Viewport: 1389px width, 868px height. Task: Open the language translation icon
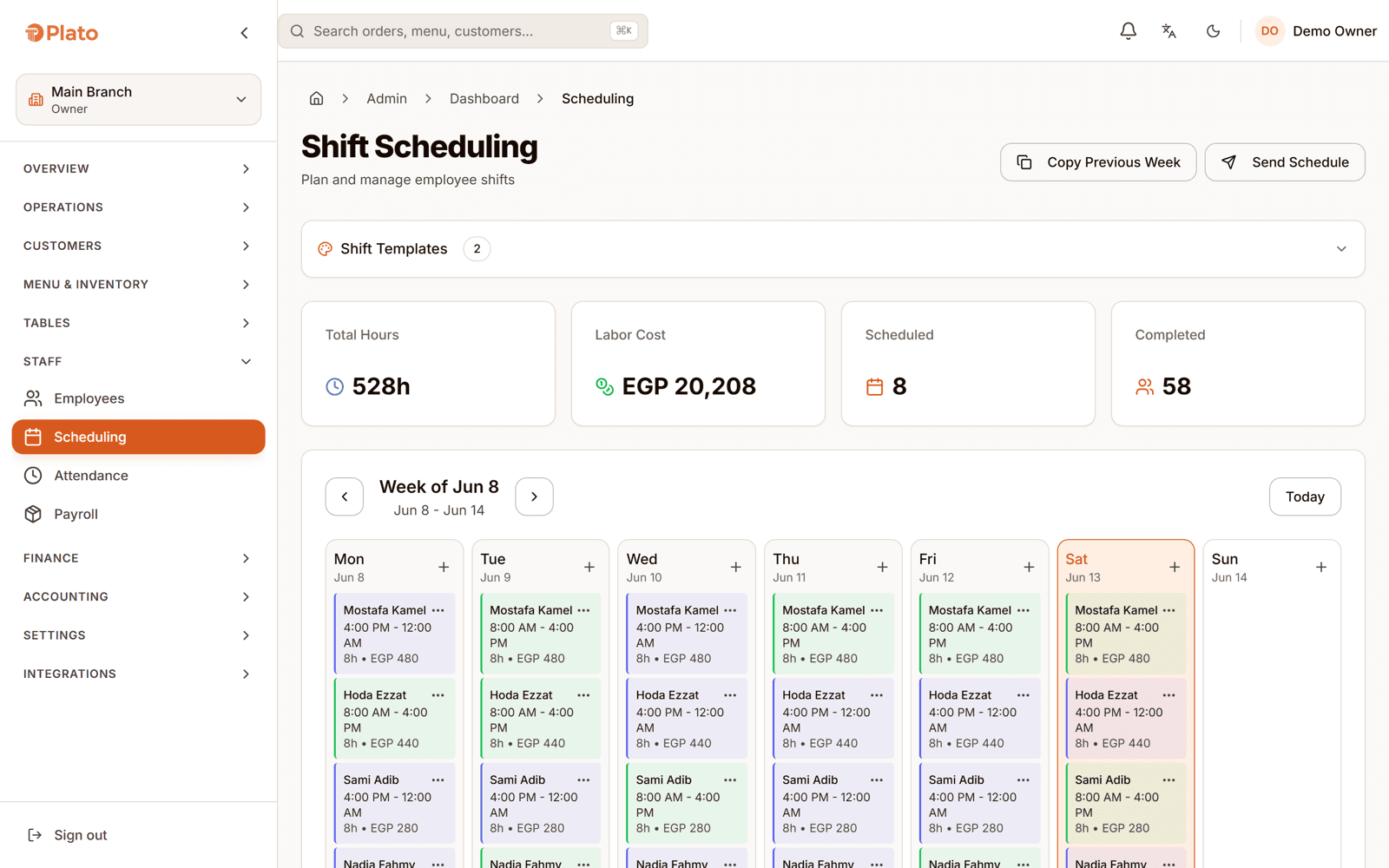point(1169,31)
